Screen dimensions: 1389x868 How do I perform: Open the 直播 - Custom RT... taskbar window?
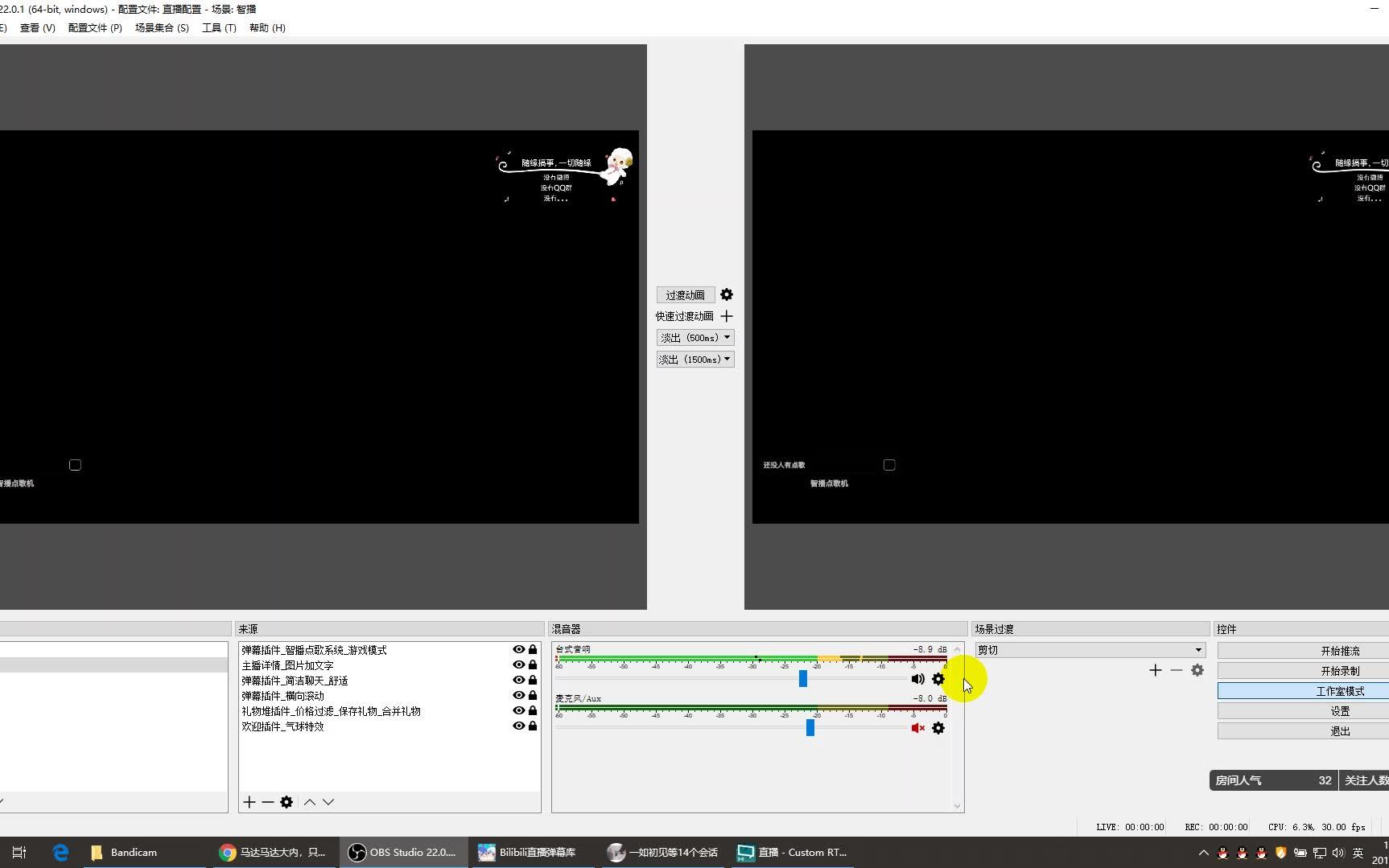793,853
